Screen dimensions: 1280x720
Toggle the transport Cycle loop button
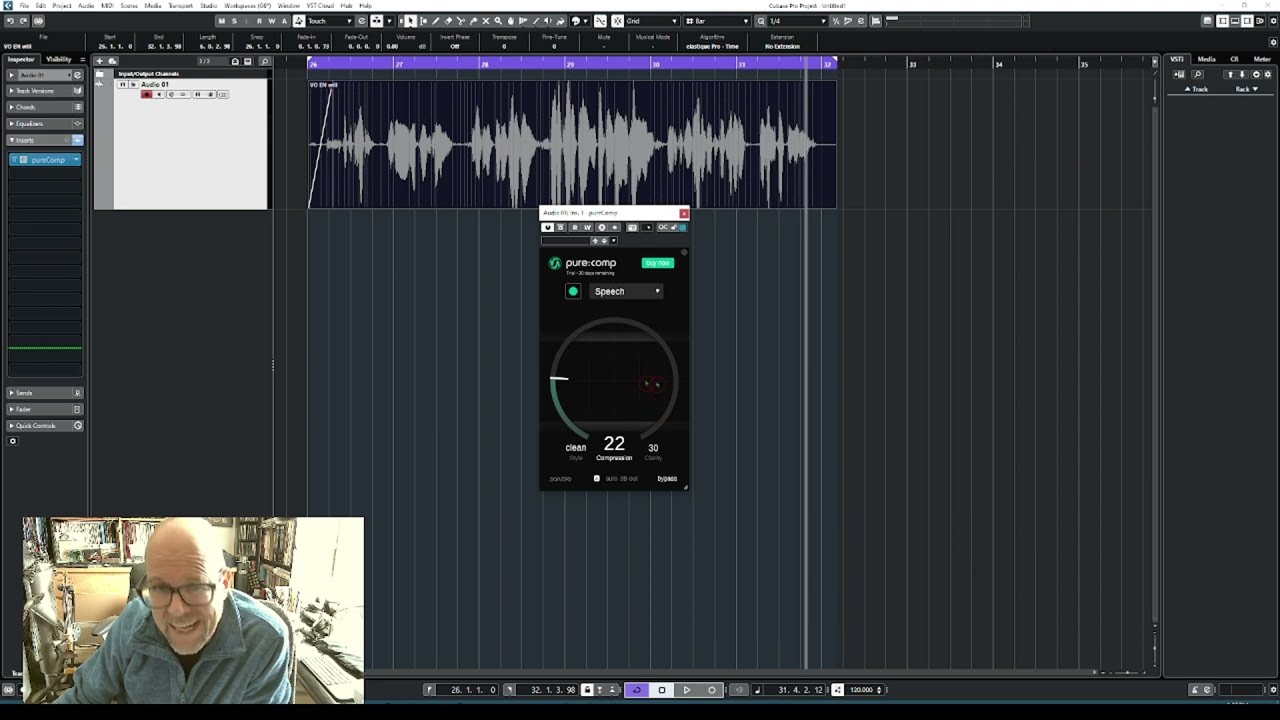coord(636,690)
